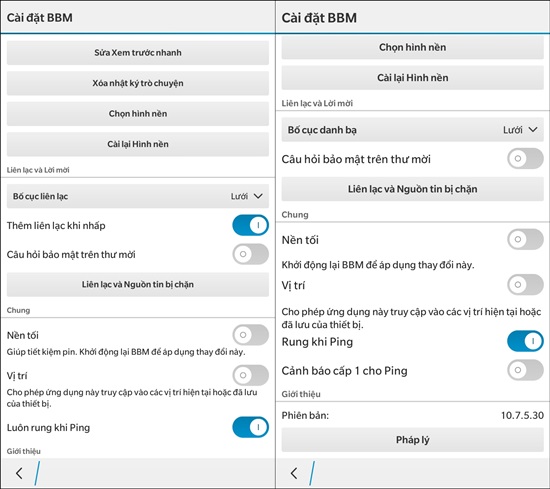
Task: Tap back arrow in right screen
Action: click(294, 473)
